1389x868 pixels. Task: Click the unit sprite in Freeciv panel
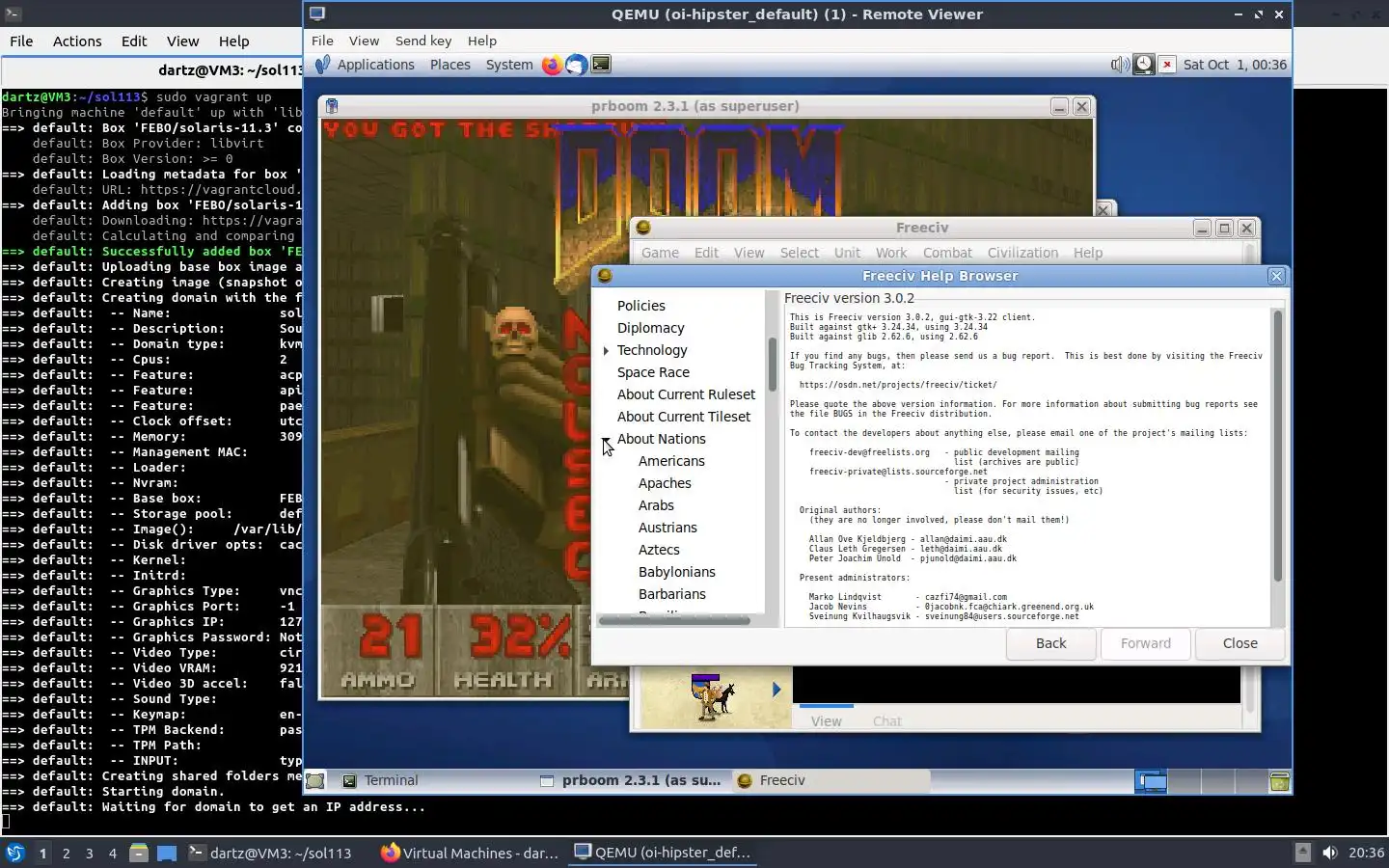click(x=712, y=696)
